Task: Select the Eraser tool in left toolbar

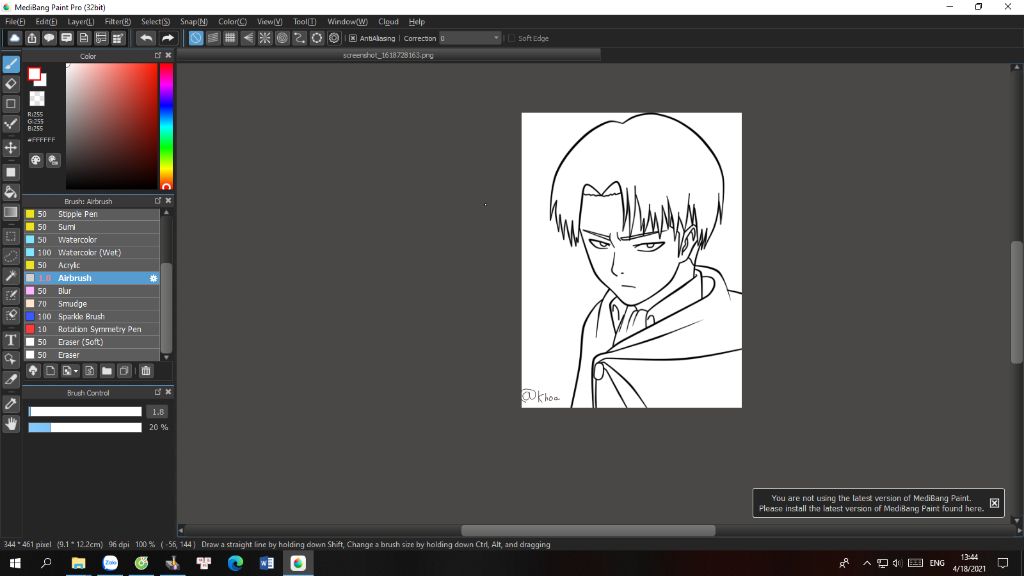Action: (11, 84)
